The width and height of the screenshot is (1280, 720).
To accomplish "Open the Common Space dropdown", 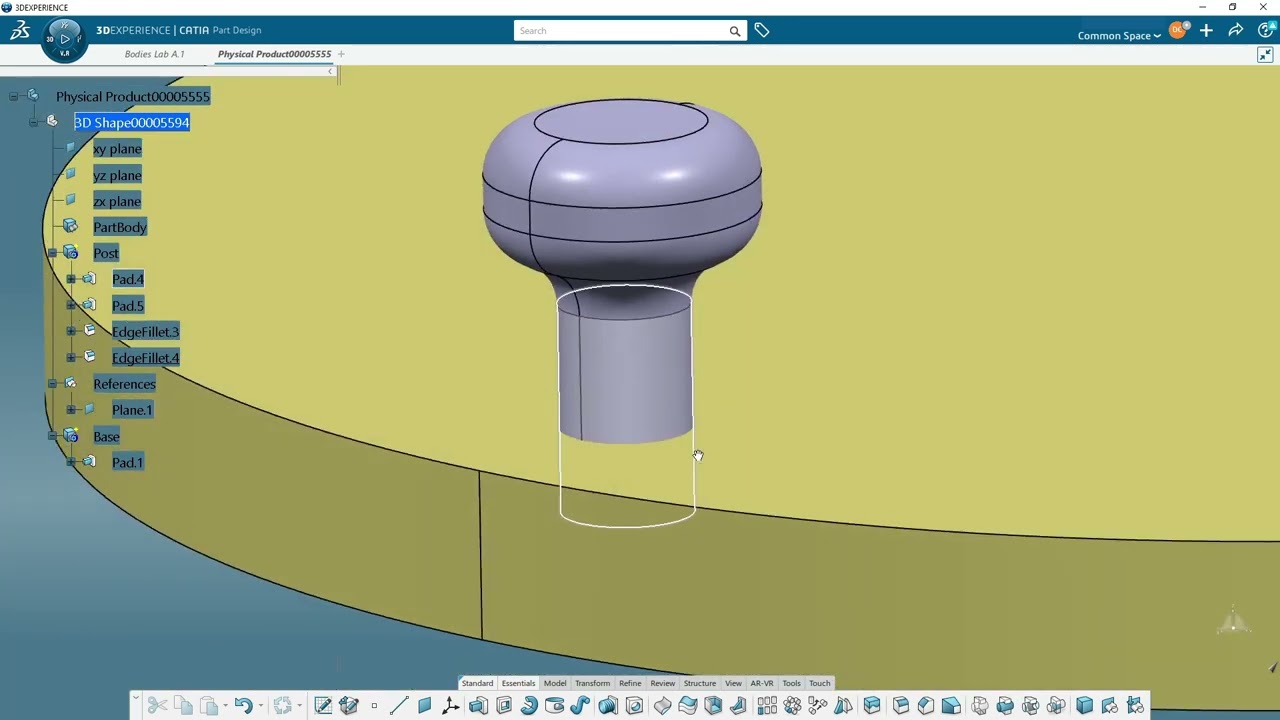I will pos(1119,36).
